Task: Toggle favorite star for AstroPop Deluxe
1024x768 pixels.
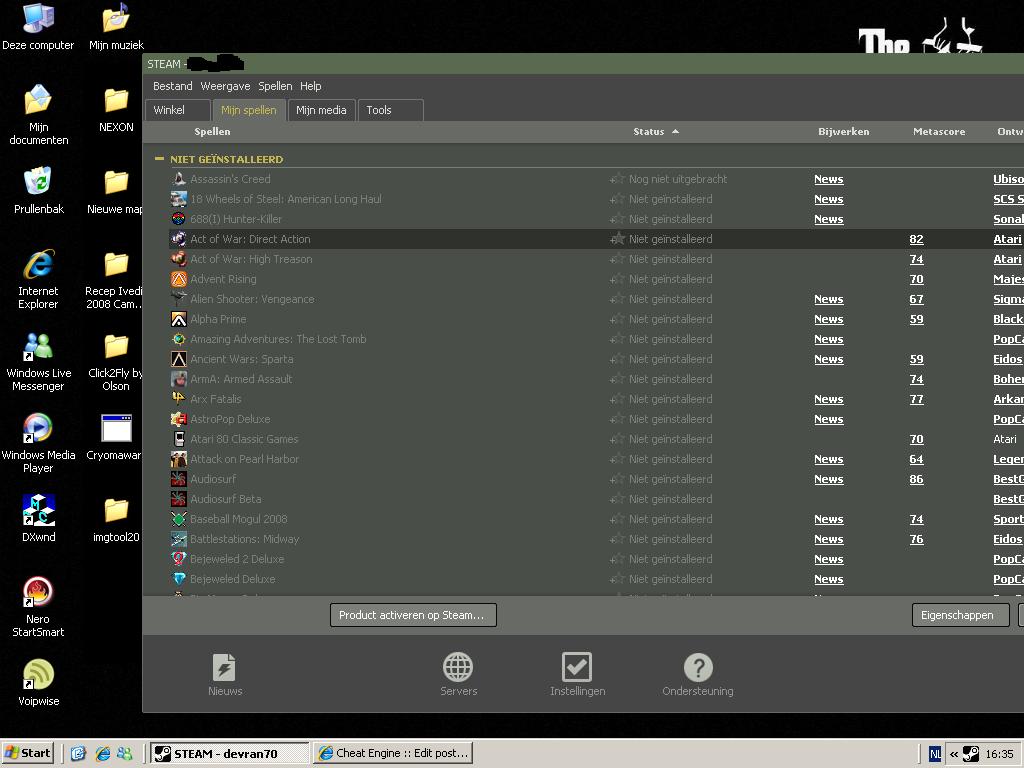Action: click(617, 419)
